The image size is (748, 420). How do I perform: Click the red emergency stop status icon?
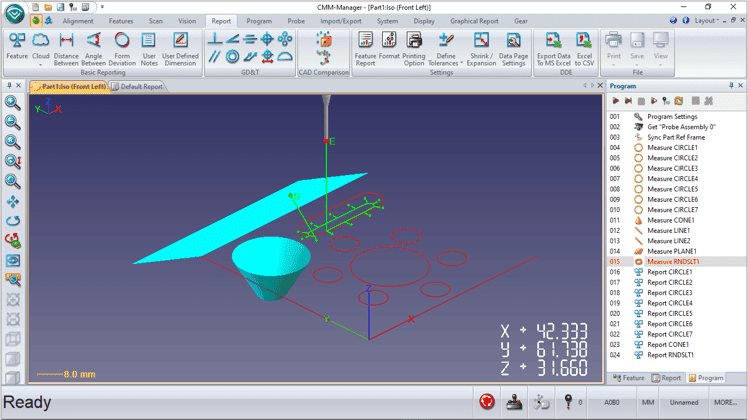[487, 402]
